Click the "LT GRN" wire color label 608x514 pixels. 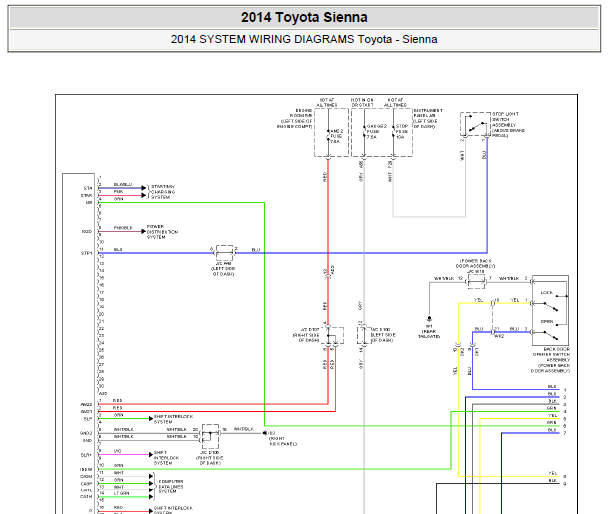tap(121, 493)
